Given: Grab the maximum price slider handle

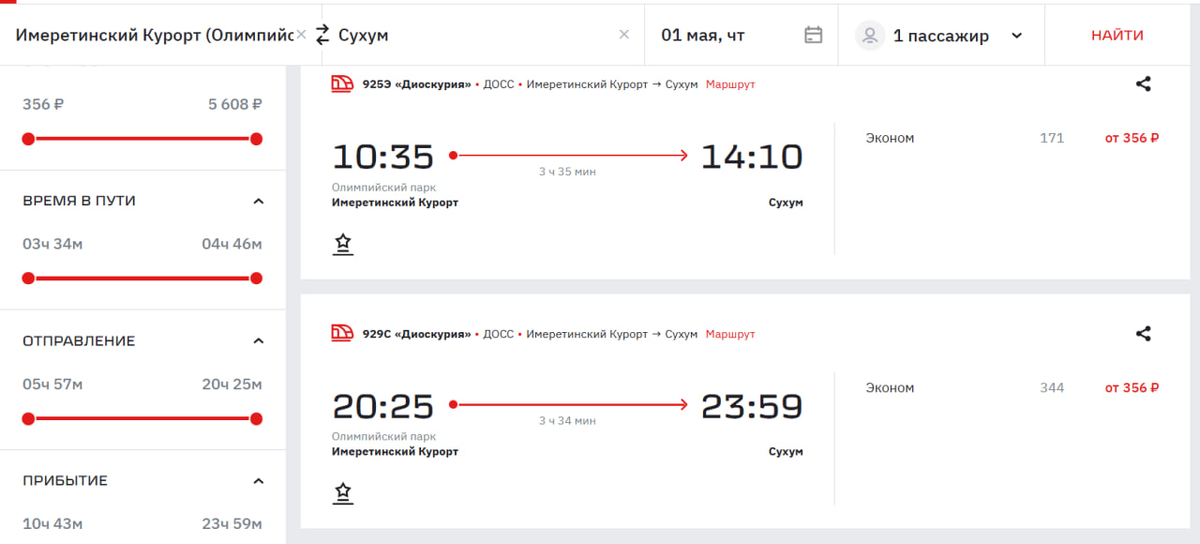Looking at the screenshot, I should [x=256, y=139].
